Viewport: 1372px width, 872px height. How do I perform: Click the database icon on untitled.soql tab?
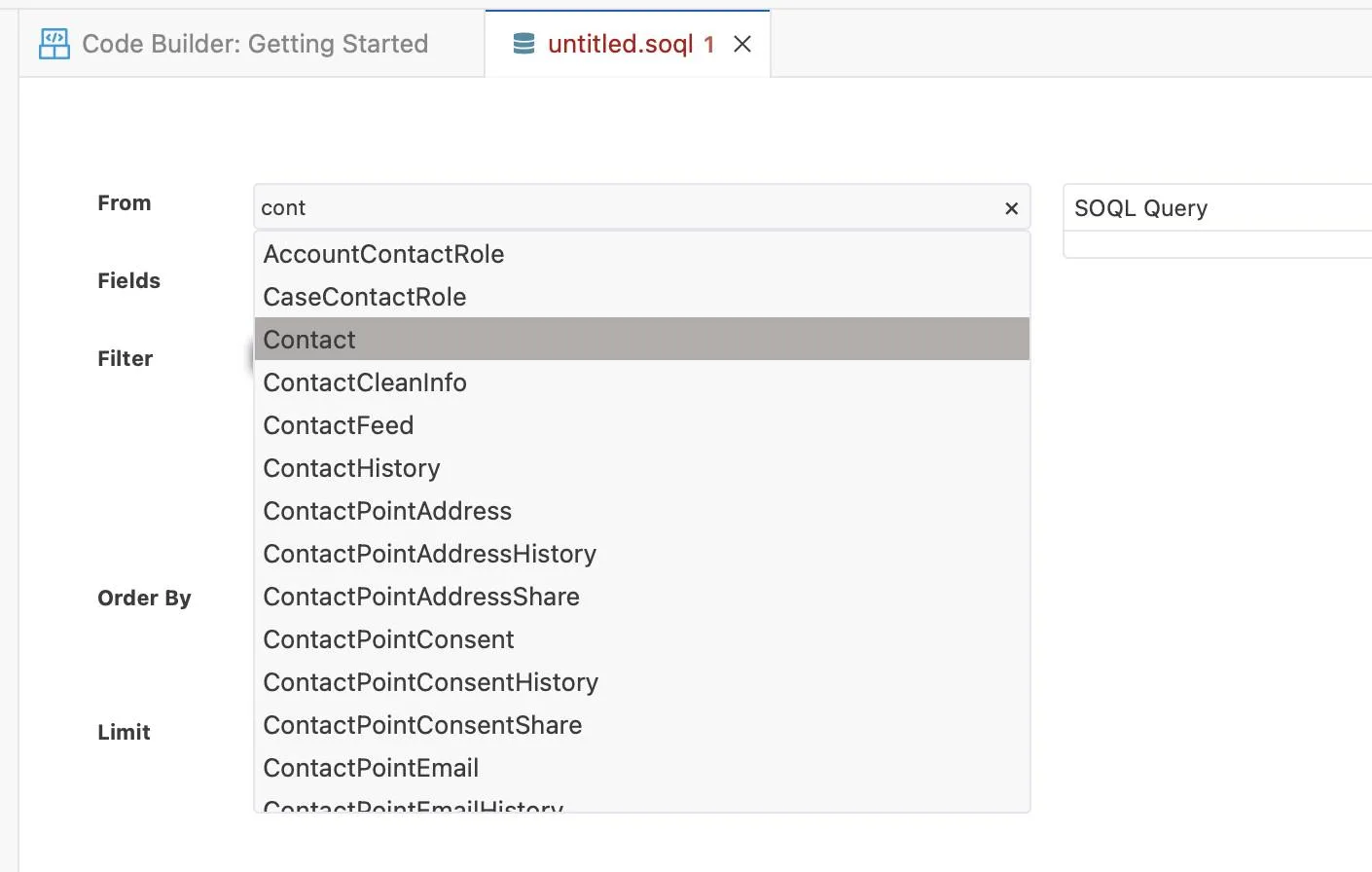524,44
